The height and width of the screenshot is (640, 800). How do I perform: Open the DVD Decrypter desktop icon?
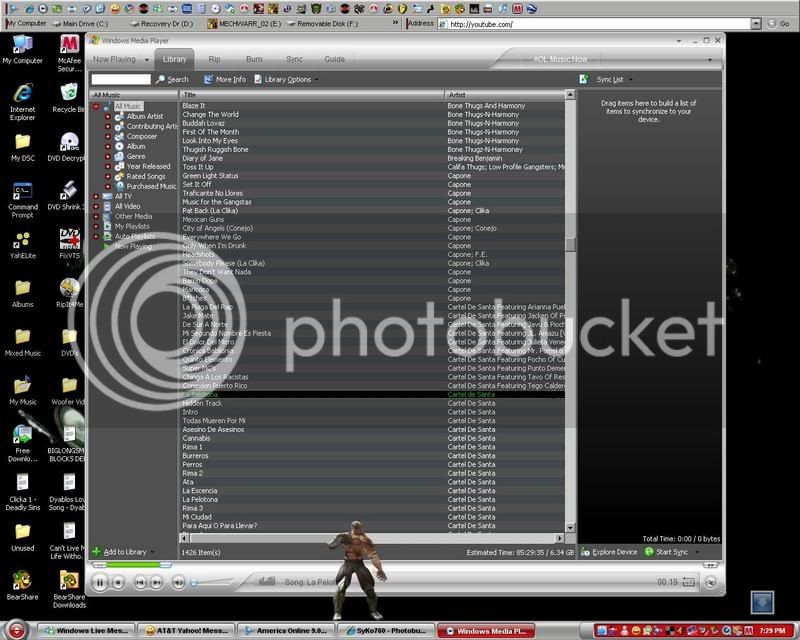point(67,147)
